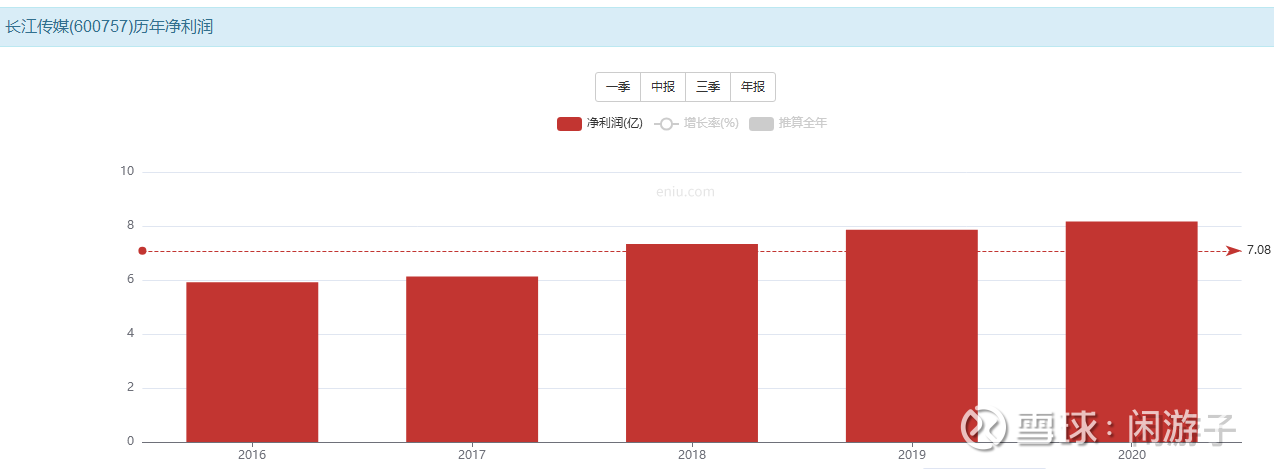Toggle the 增长率(%) legend series
Viewport: 1274px width, 469px height.
pyautogui.click(x=697, y=123)
